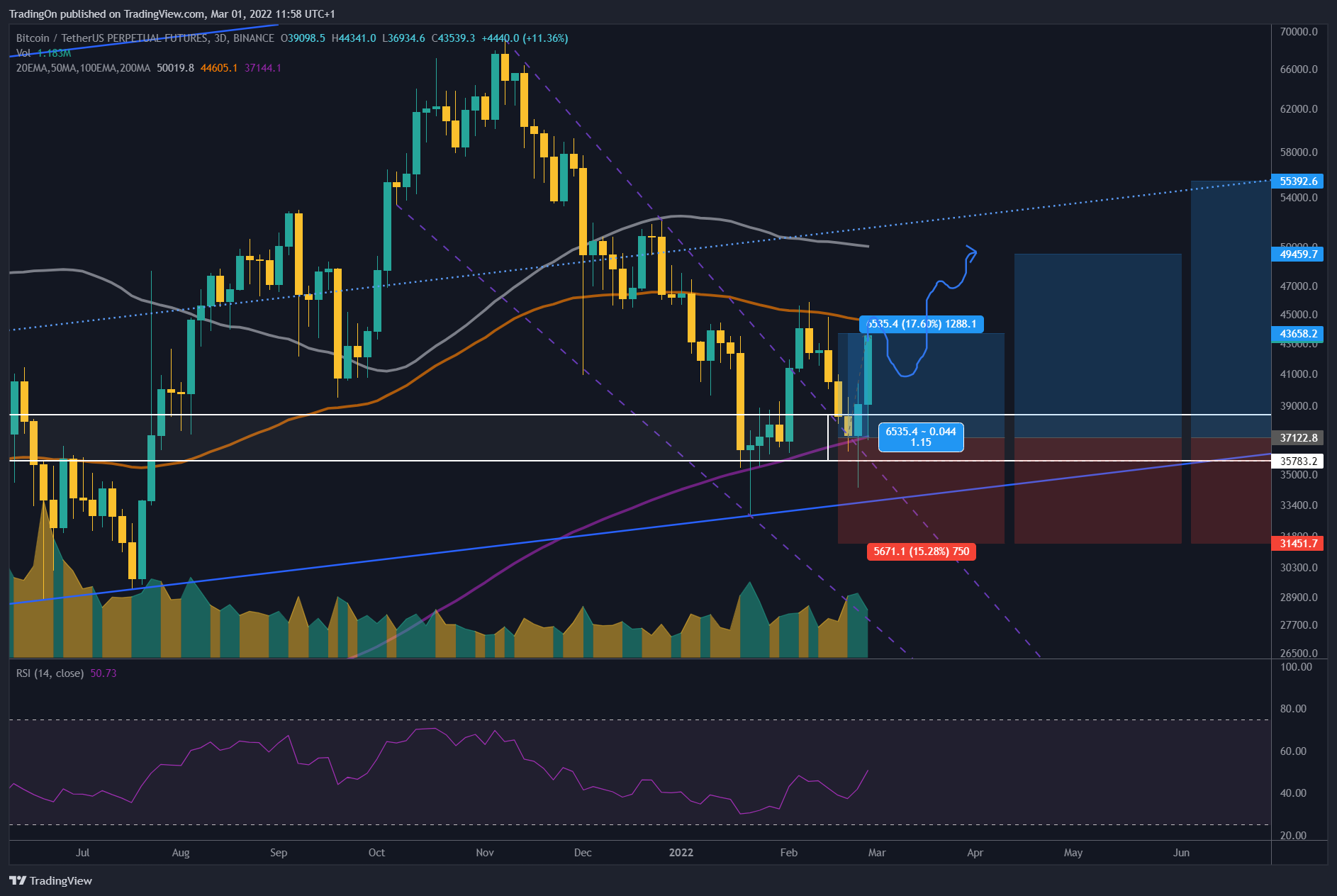Click the Jul label on the time axis
This screenshot has height=896, width=1337.
[82, 852]
